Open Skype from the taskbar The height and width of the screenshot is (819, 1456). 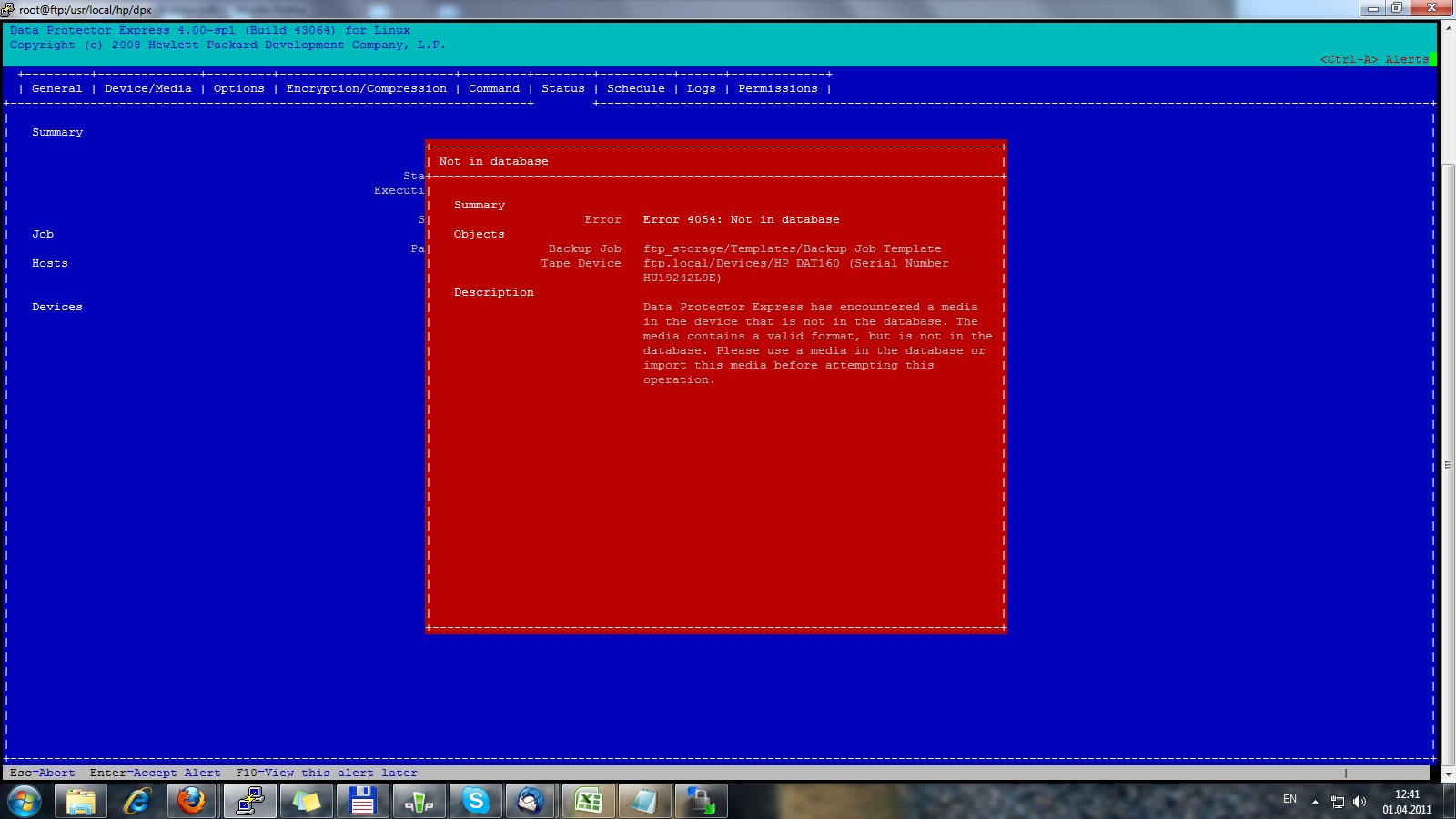tap(475, 802)
